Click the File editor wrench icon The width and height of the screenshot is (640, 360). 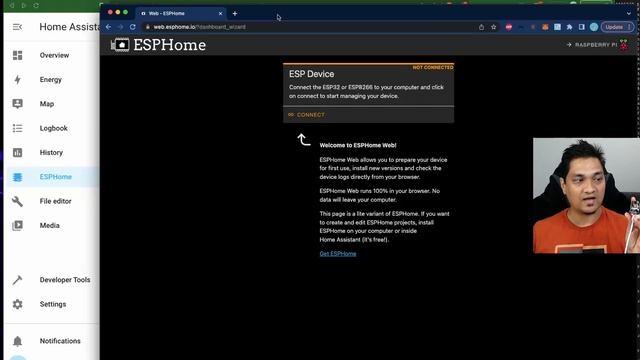[x=18, y=201]
